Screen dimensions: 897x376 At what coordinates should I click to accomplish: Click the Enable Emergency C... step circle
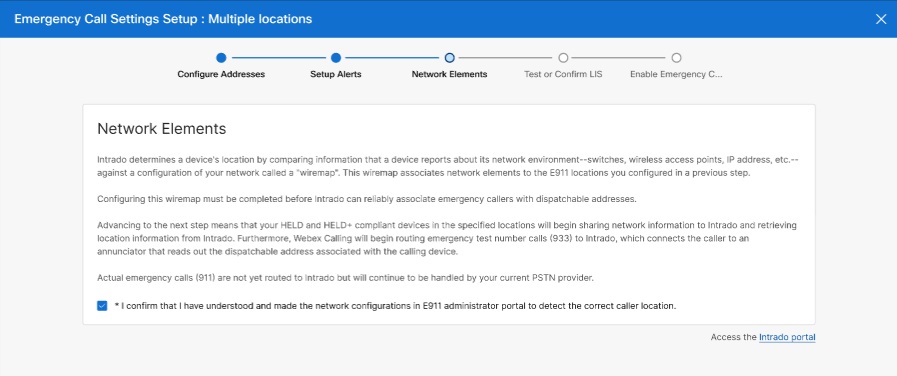point(677,58)
